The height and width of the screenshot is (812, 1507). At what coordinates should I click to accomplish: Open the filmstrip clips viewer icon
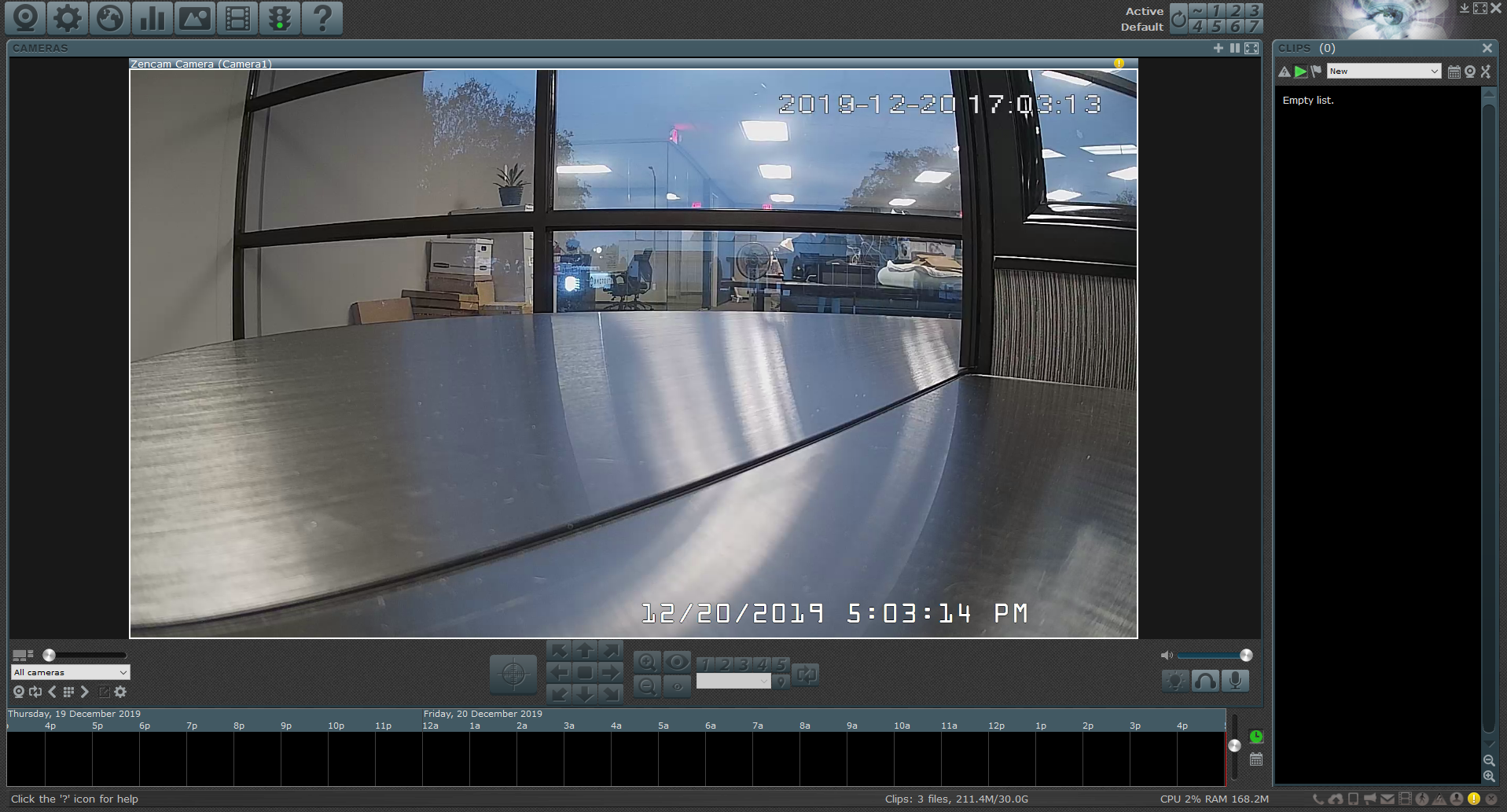237,18
